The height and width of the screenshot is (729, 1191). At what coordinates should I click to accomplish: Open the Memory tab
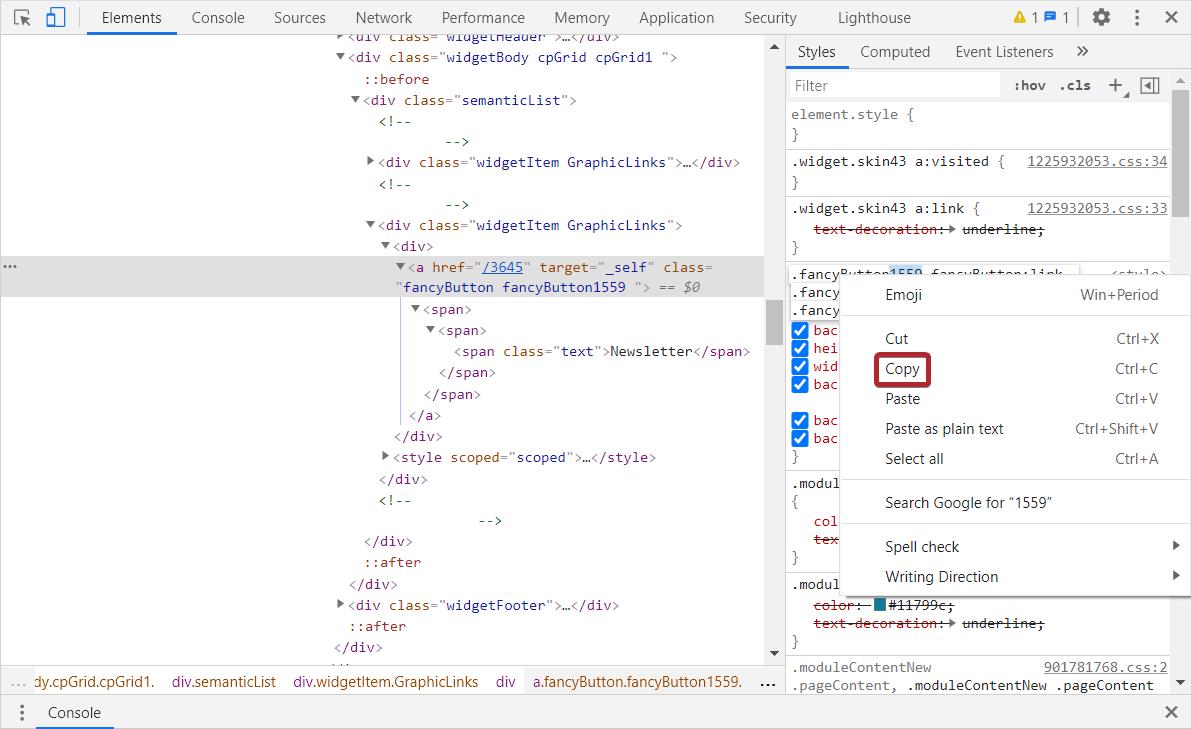(x=582, y=17)
